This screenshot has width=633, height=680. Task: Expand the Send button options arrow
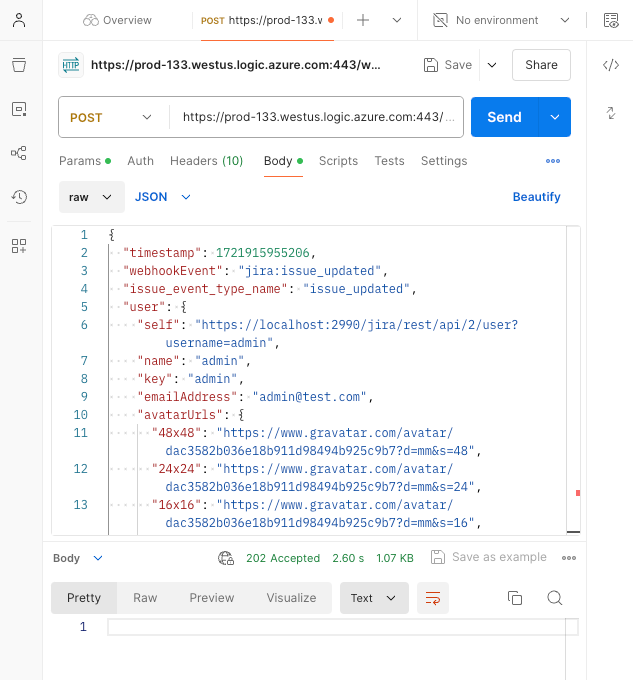tap(555, 117)
